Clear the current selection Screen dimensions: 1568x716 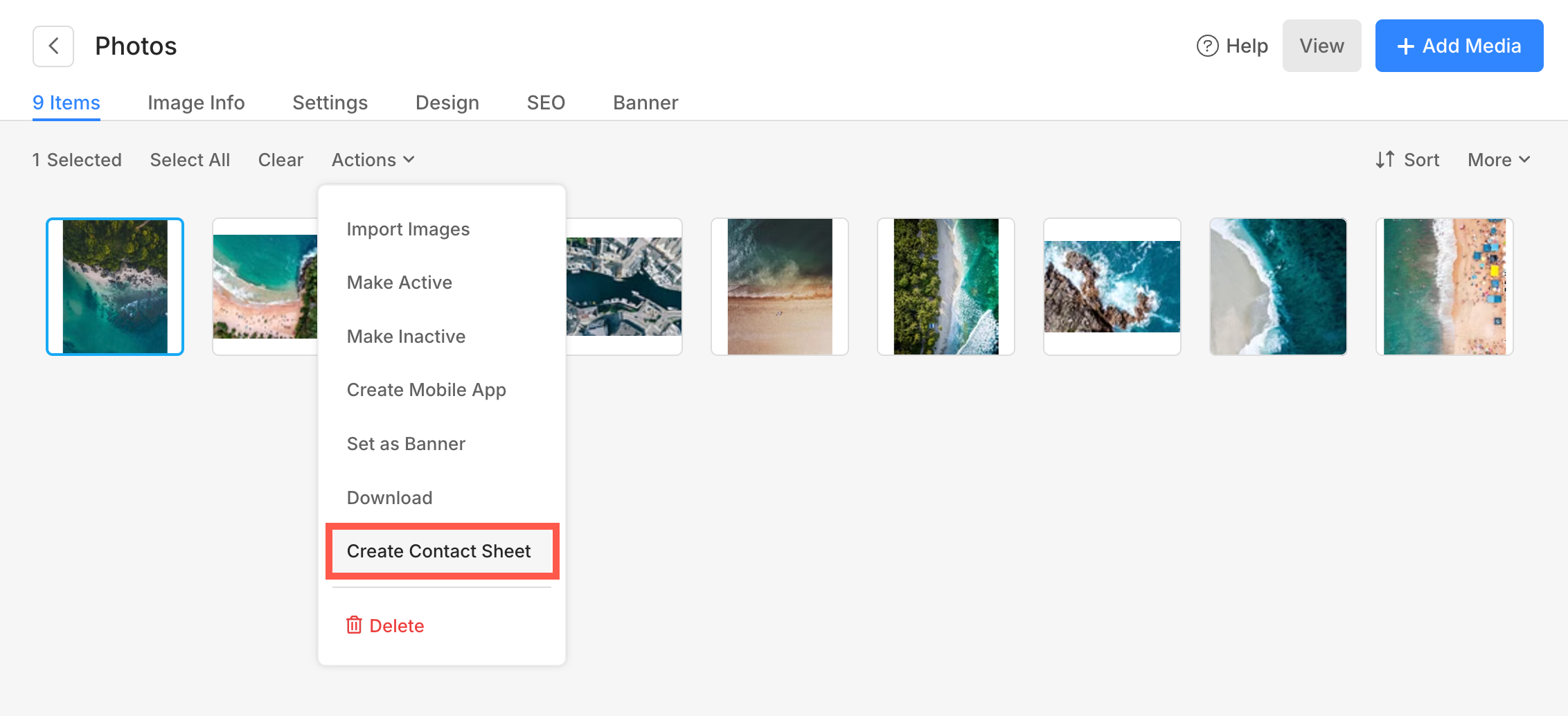[x=280, y=160]
